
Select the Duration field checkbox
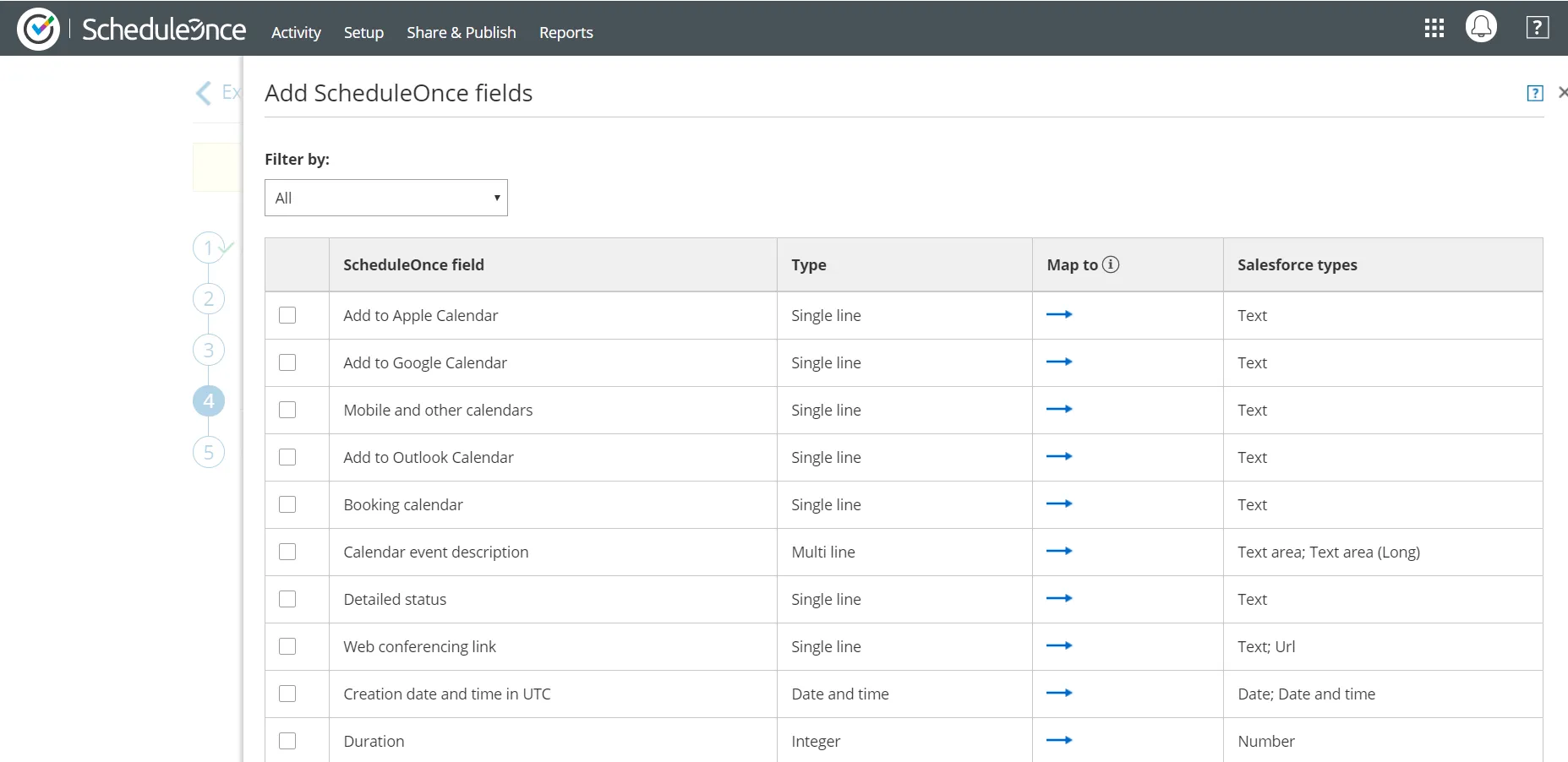pyautogui.click(x=287, y=741)
